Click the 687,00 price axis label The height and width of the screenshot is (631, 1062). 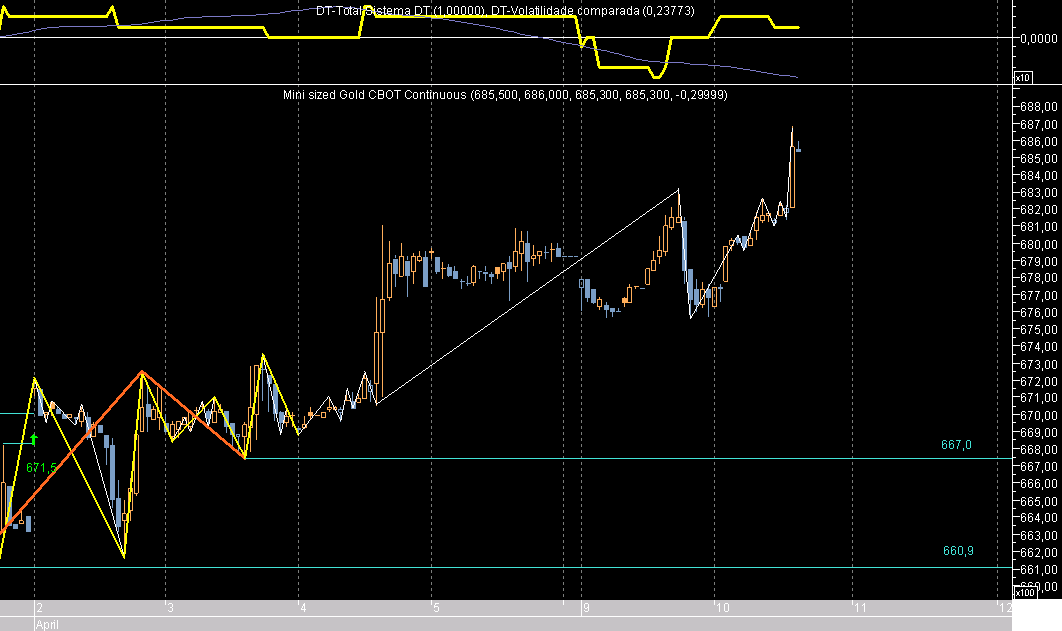(1039, 125)
